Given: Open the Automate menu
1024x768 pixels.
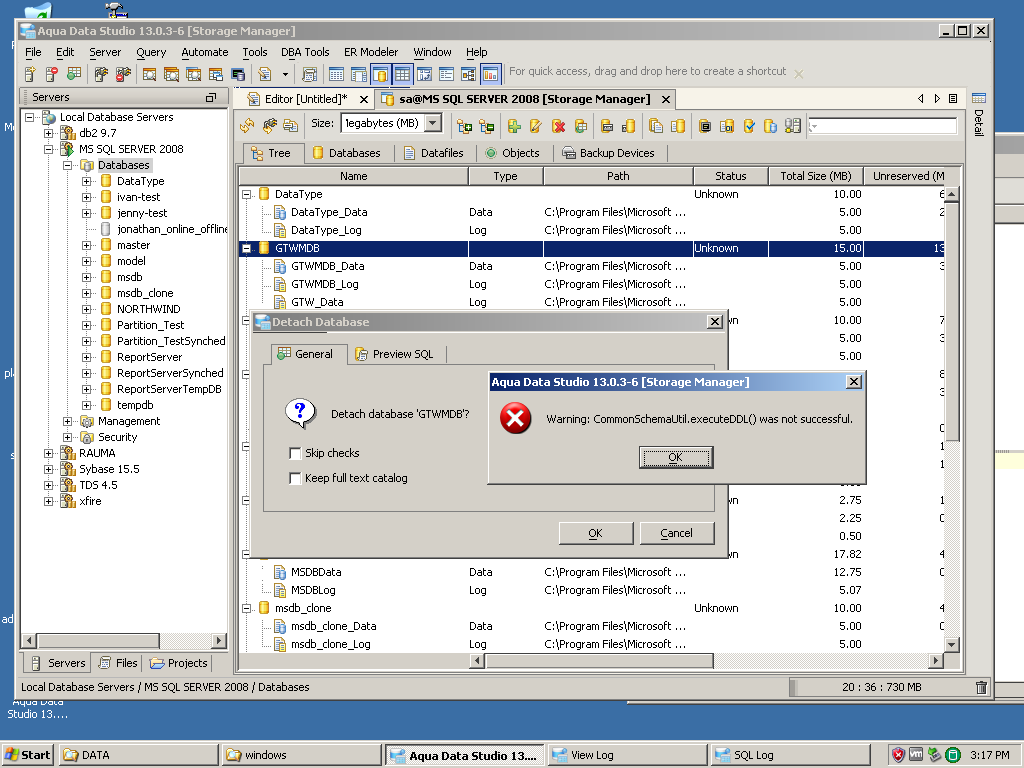Looking at the screenshot, I should 205,52.
